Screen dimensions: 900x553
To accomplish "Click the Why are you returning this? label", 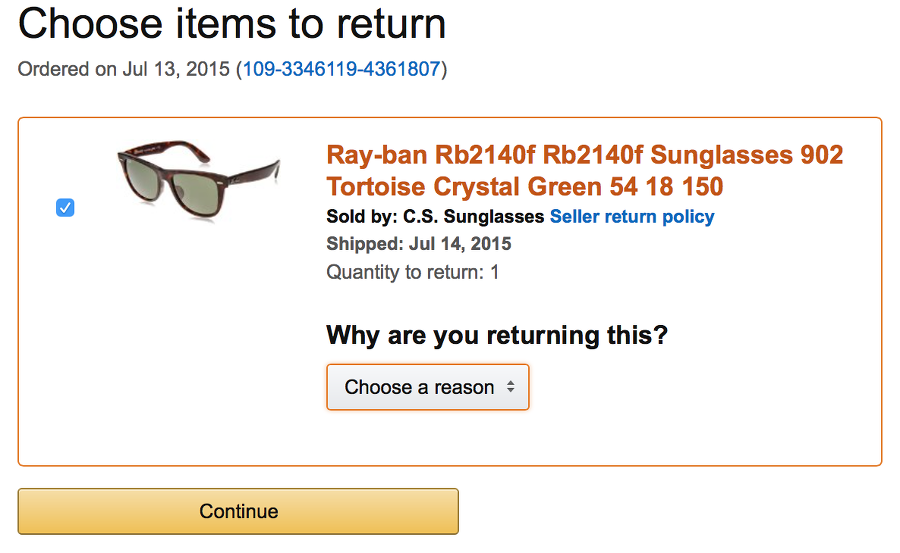I will [496, 335].
